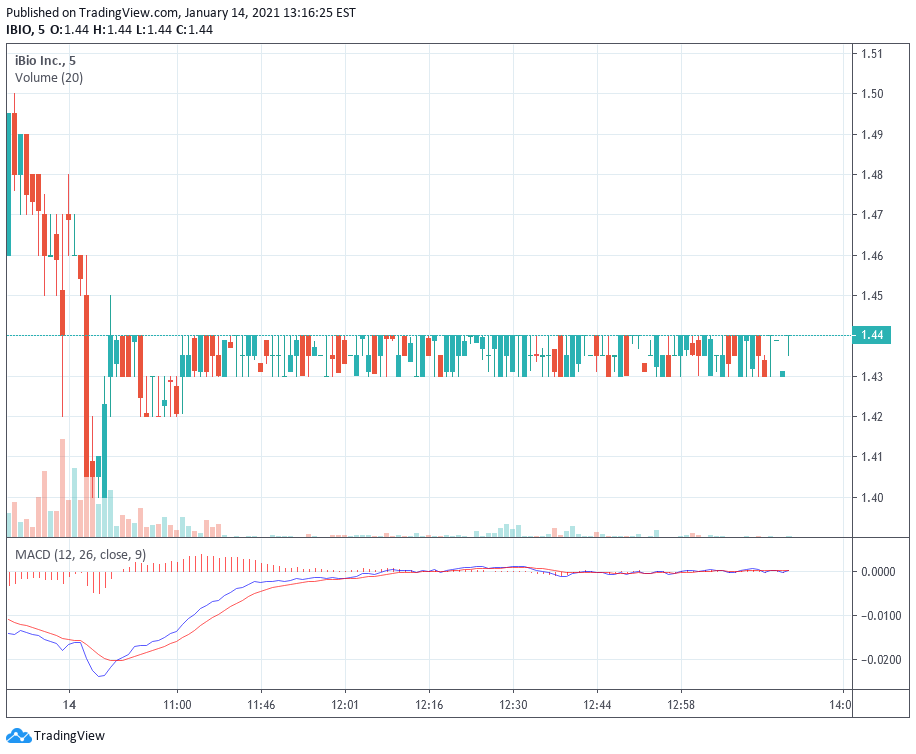Select the iBio Inc., 5 chart title
This screenshot has height=754, width=916.
pos(45,61)
